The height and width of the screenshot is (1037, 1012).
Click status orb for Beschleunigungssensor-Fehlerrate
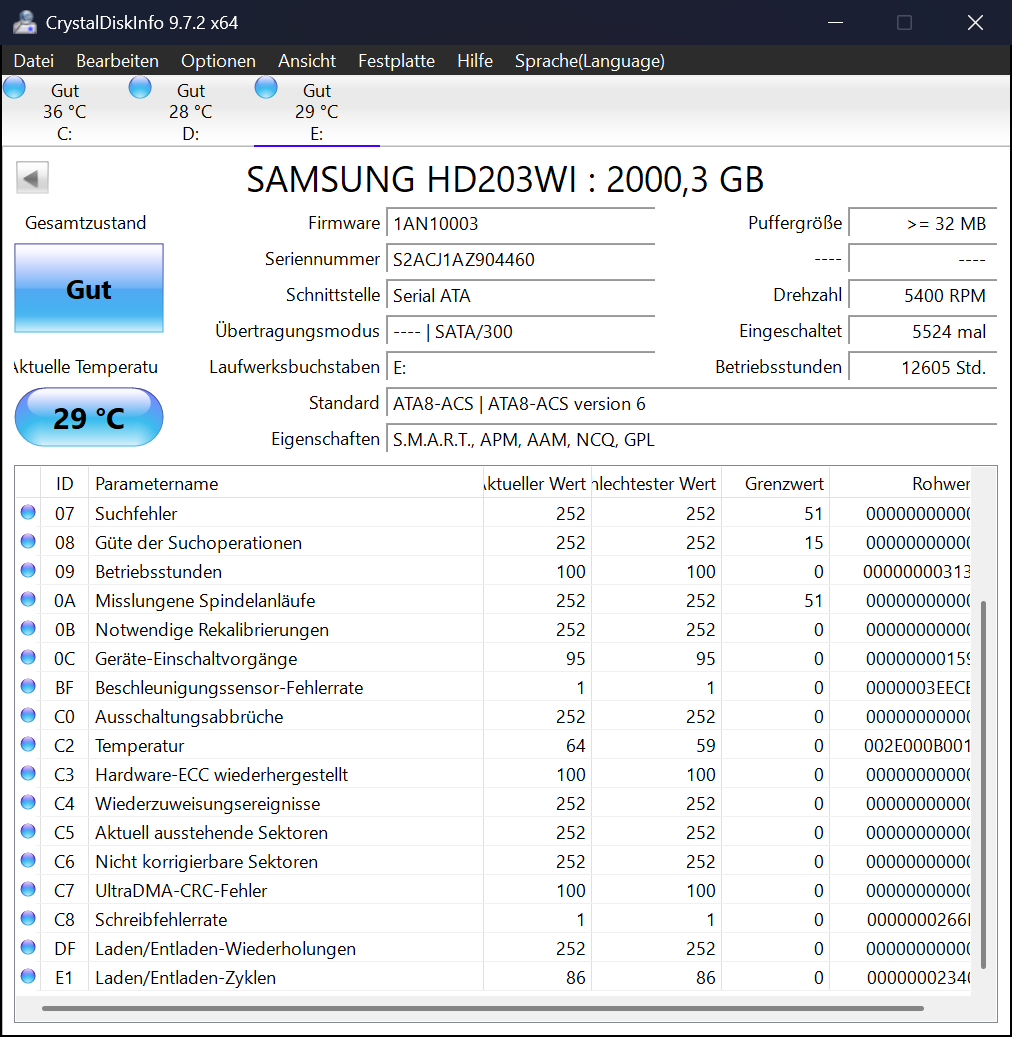(x=28, y=686)
